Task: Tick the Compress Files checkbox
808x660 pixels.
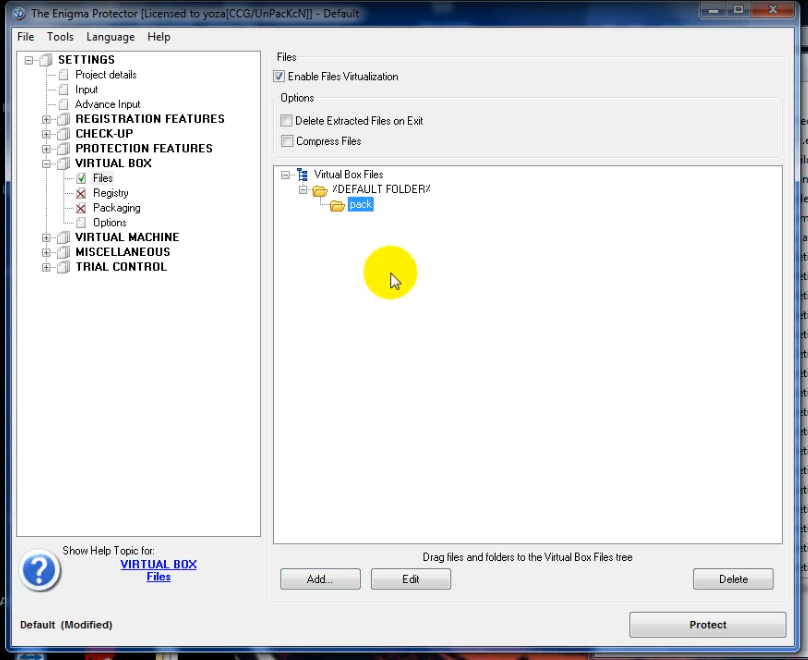Action: point(287,141)
